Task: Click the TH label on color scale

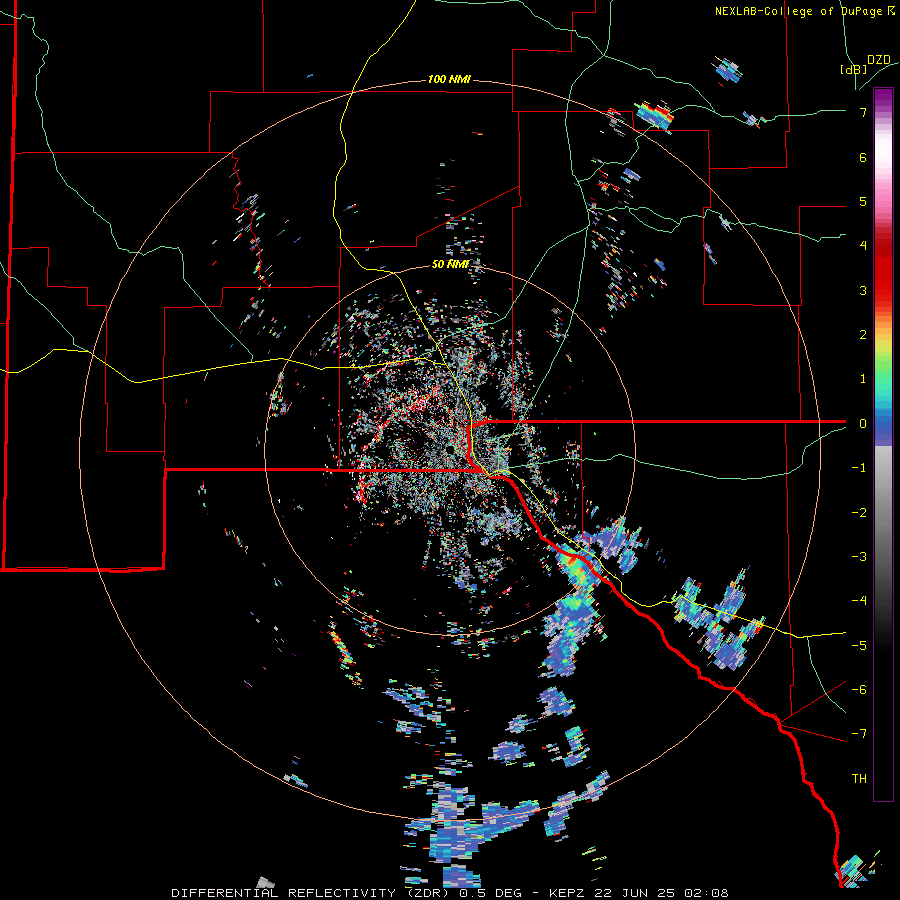Action: pyautogui.click(x=859, y=779)
